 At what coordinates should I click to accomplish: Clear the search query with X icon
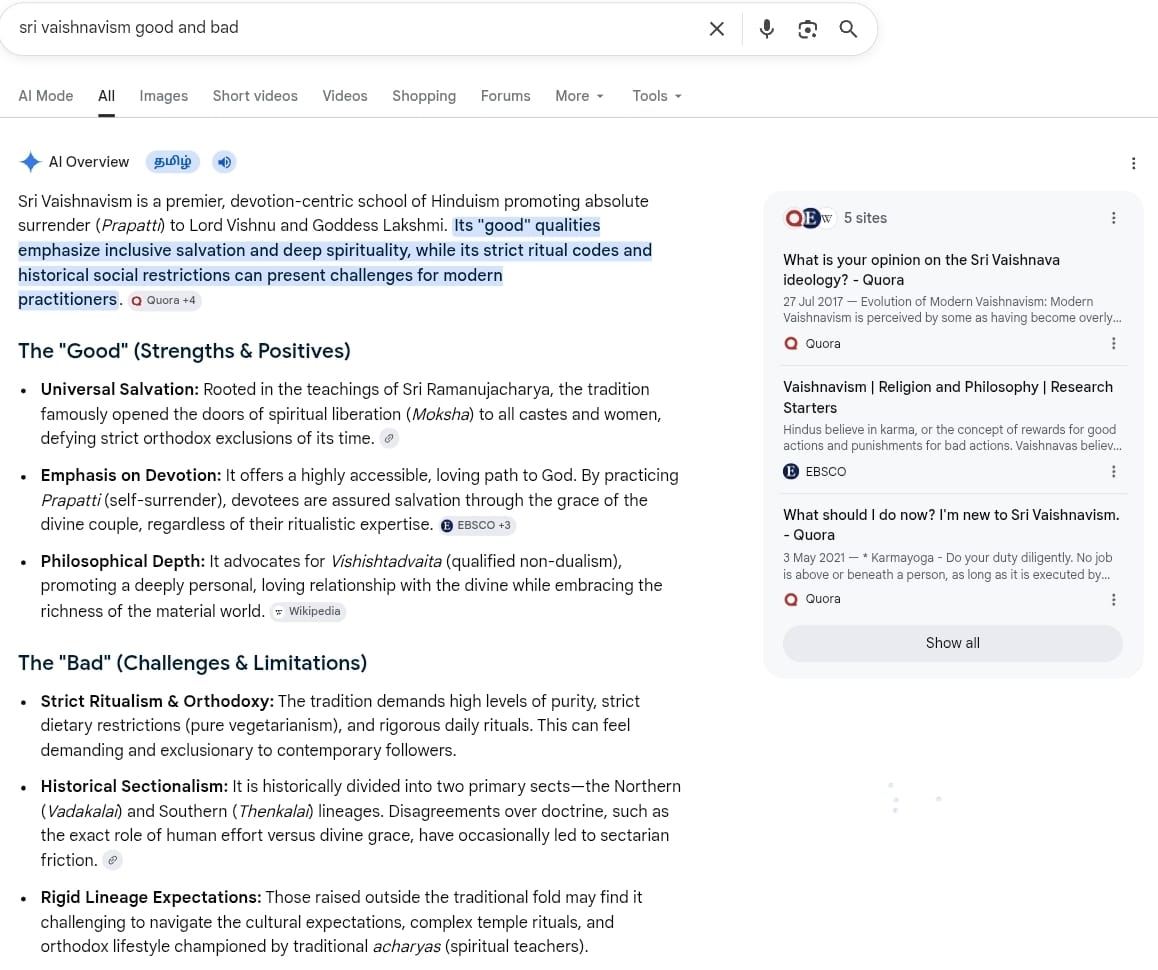pyautogui.click(x=716, y=29)
